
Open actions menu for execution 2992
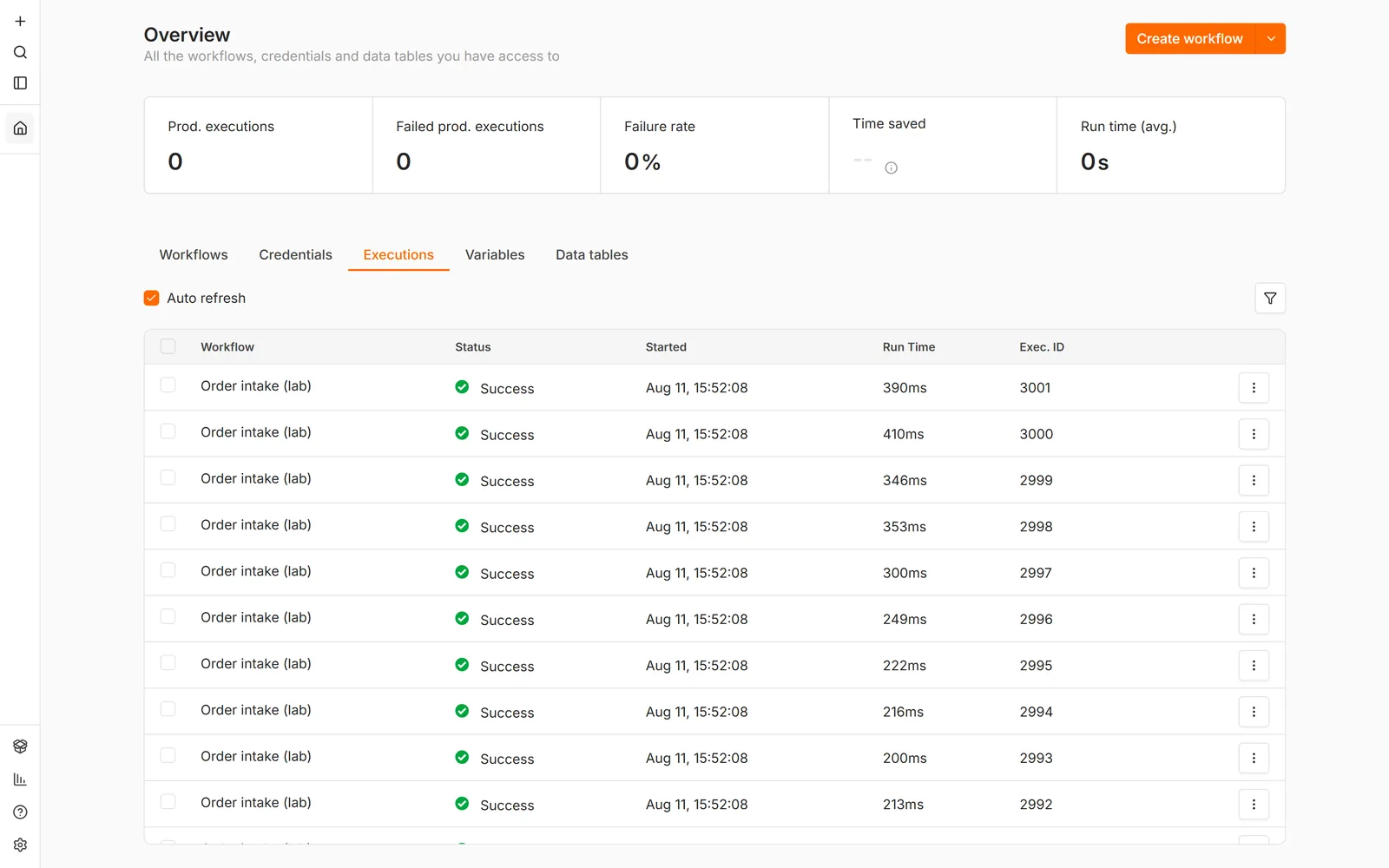click(x=1254, y=805)
